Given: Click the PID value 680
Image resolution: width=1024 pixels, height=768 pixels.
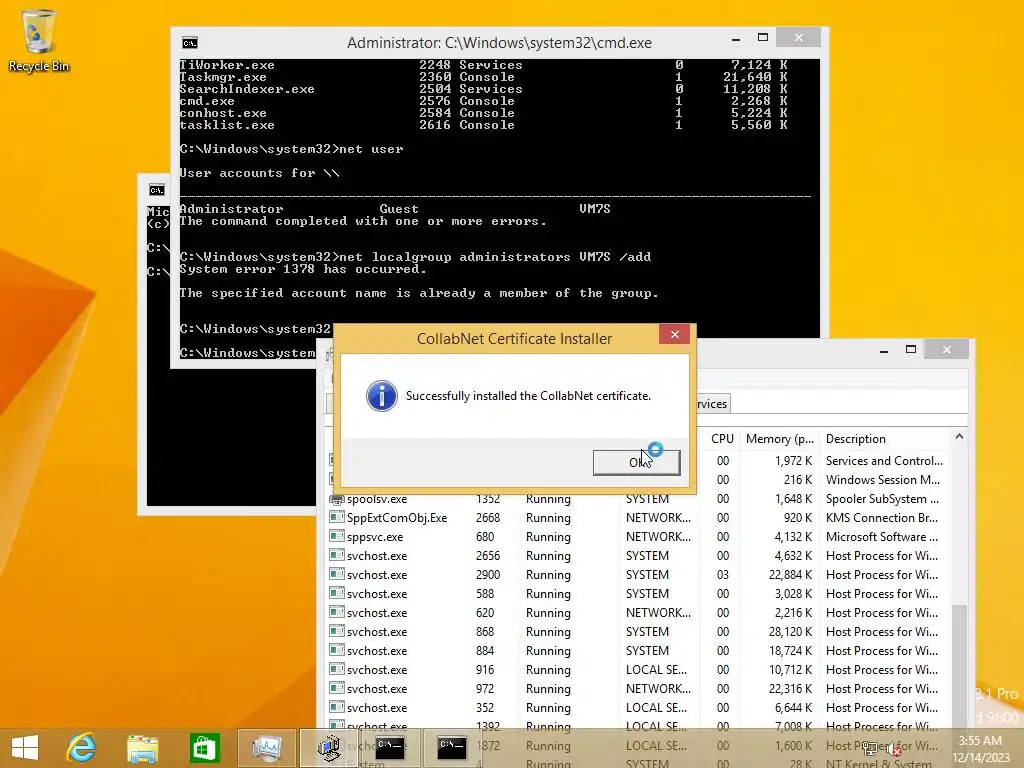Looking at the screenshot, I should 485,537.
